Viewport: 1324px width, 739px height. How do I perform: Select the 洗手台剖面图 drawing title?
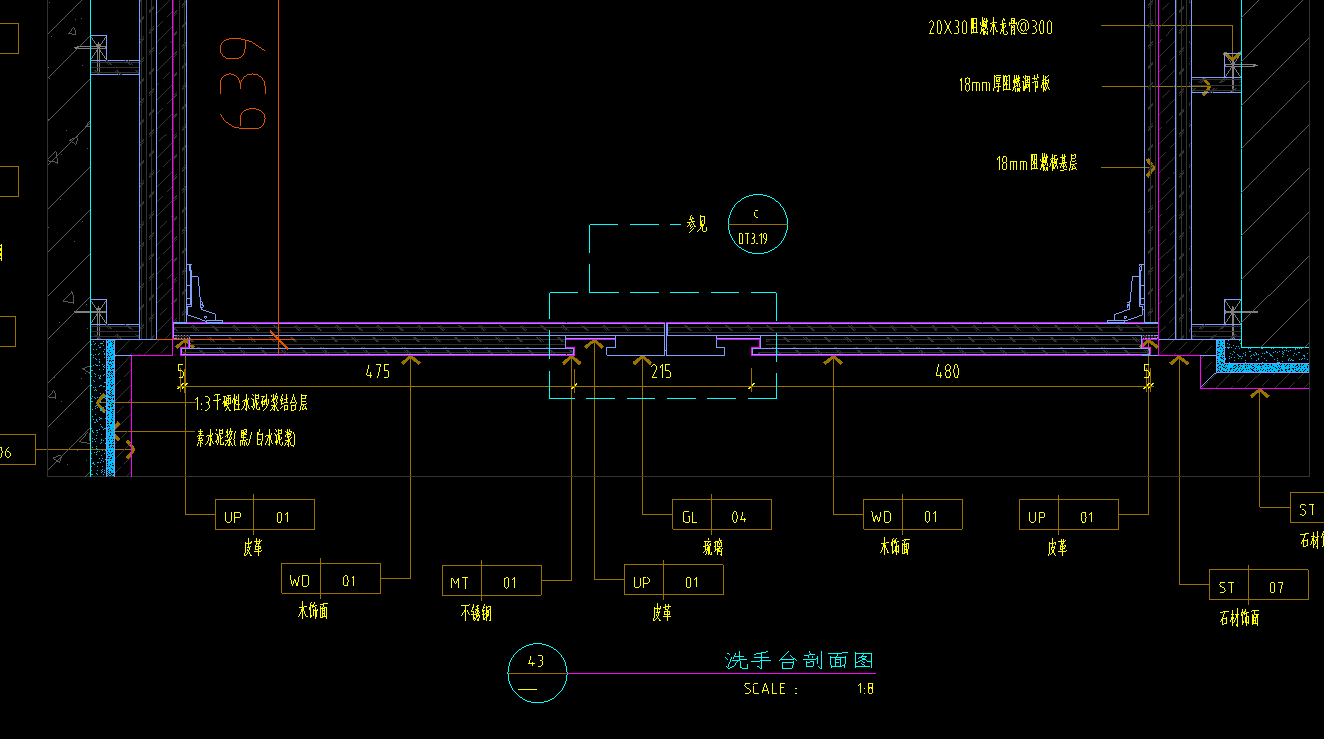click(x=799, y=661)
